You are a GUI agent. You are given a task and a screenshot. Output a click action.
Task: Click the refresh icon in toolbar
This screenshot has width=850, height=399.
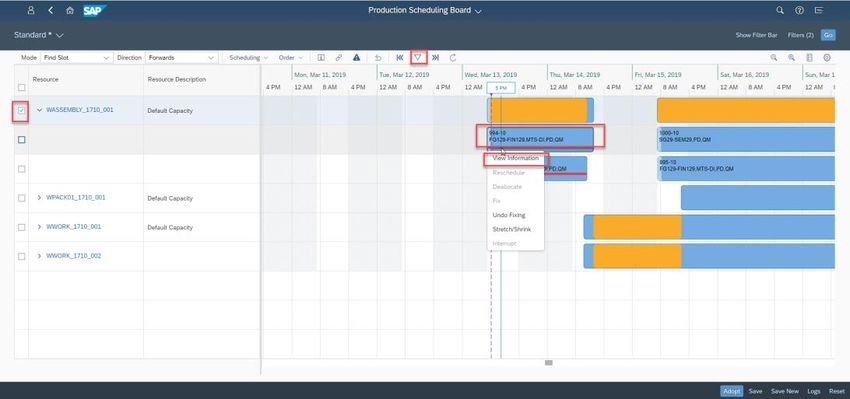pos(453,57)
